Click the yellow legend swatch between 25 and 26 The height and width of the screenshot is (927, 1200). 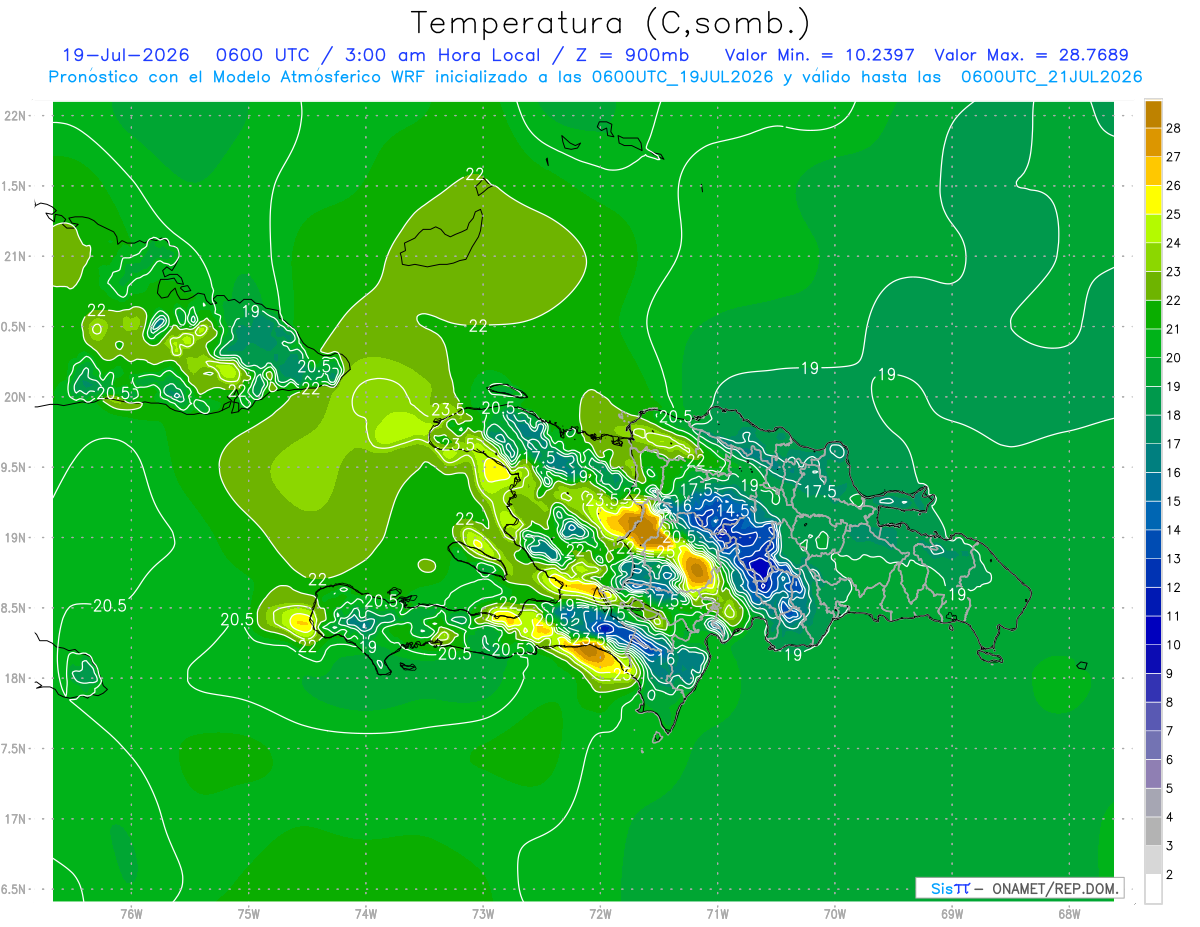coord(1154,199)
